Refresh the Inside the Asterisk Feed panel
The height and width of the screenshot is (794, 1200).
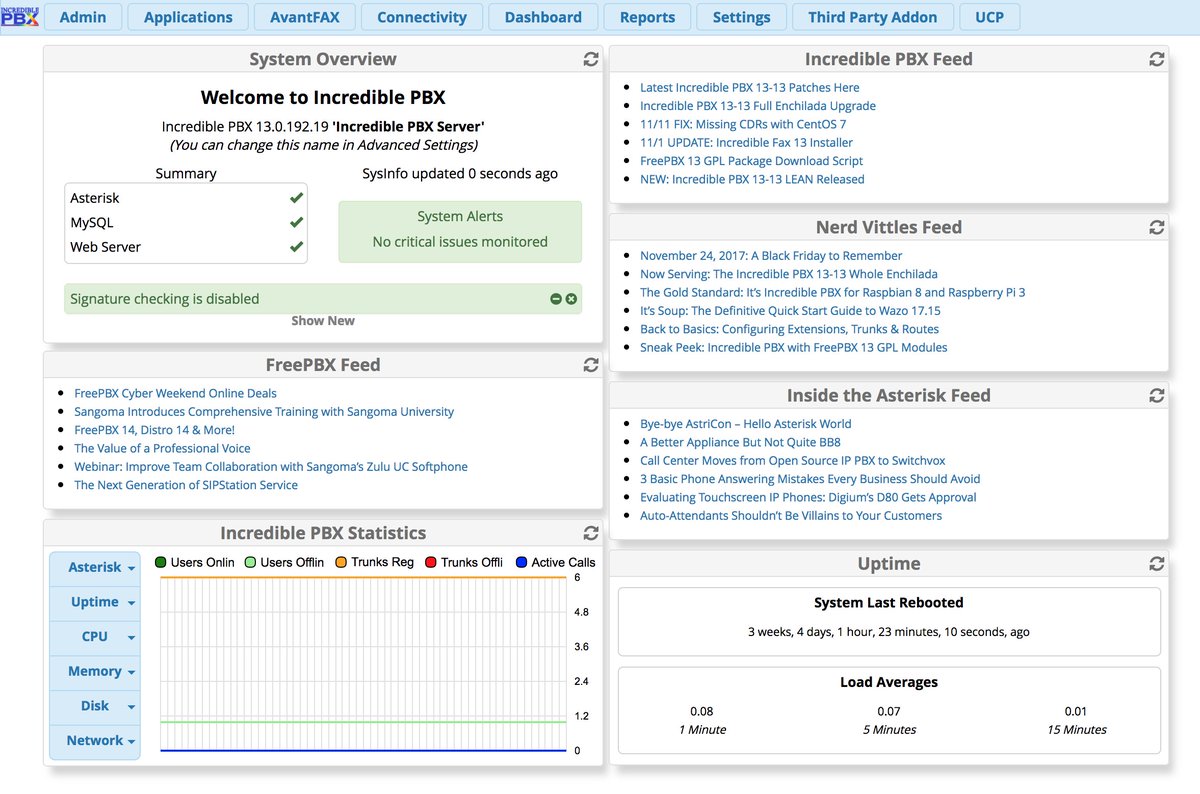(x=1157, y=395)
